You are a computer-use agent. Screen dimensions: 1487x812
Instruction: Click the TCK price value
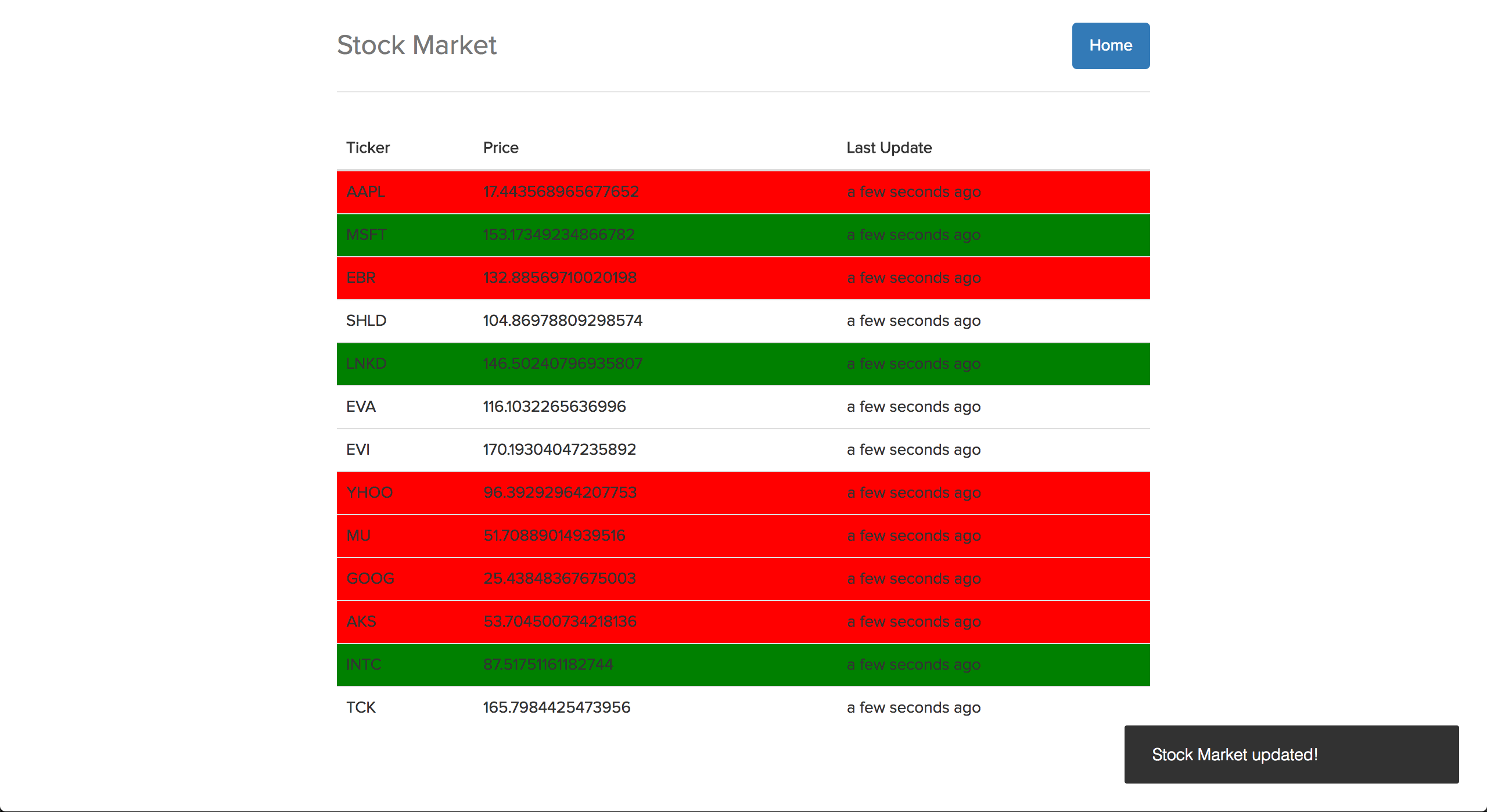point(556,707)
